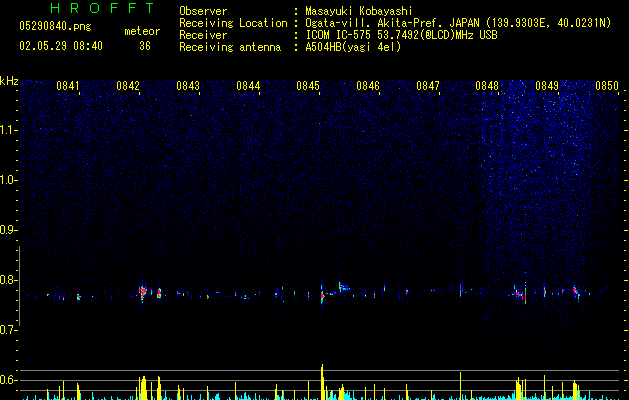
Task: Click the 0842 time marker
Action: coord(128,86)
